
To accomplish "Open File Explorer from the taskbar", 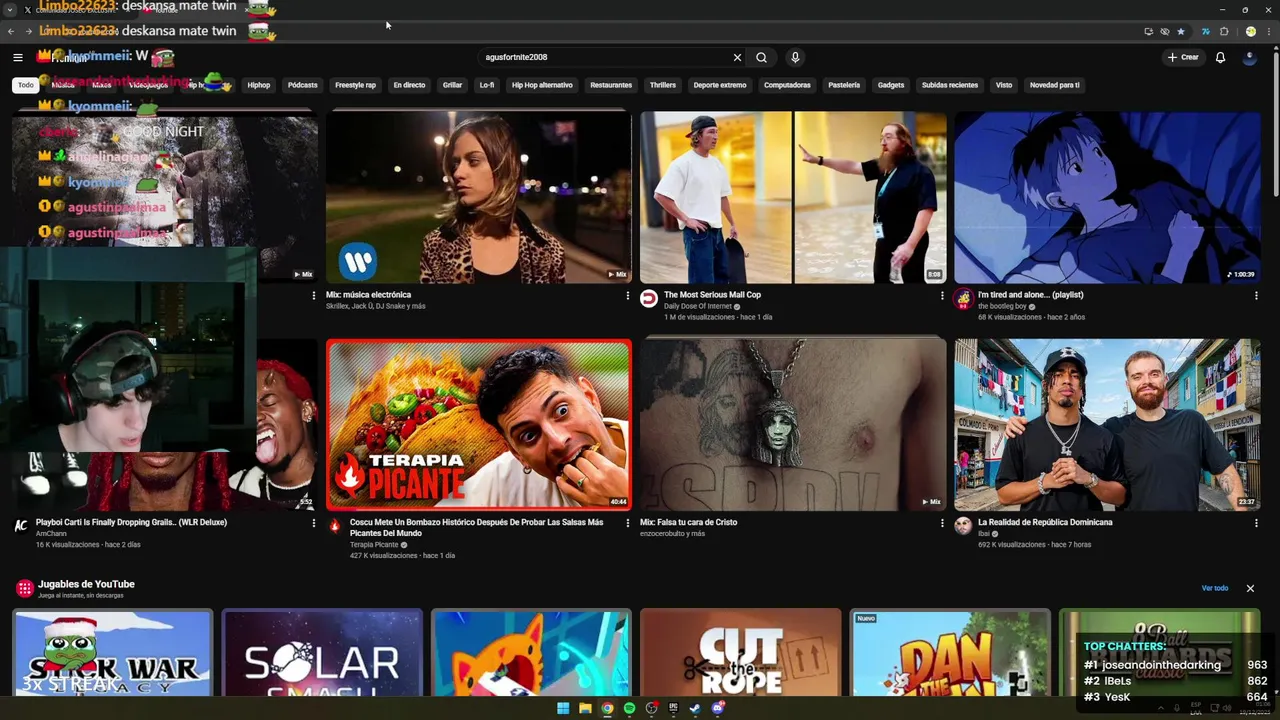I will pyautogui.click(x=585, y=708).
